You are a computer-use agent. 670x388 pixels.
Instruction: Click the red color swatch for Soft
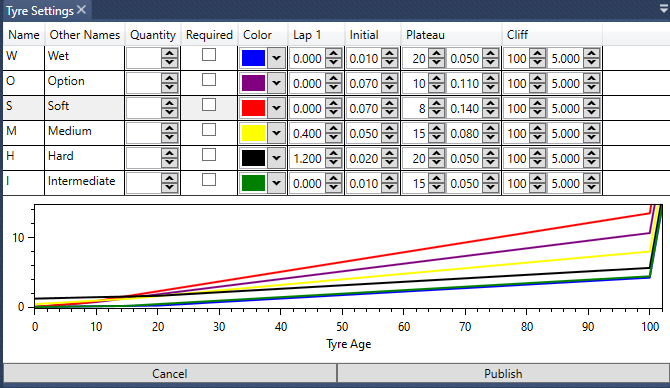253,108
